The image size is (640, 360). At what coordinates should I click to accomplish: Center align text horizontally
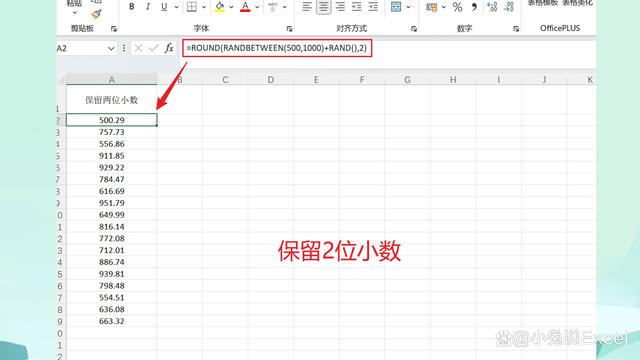click(x=324, y=7)
